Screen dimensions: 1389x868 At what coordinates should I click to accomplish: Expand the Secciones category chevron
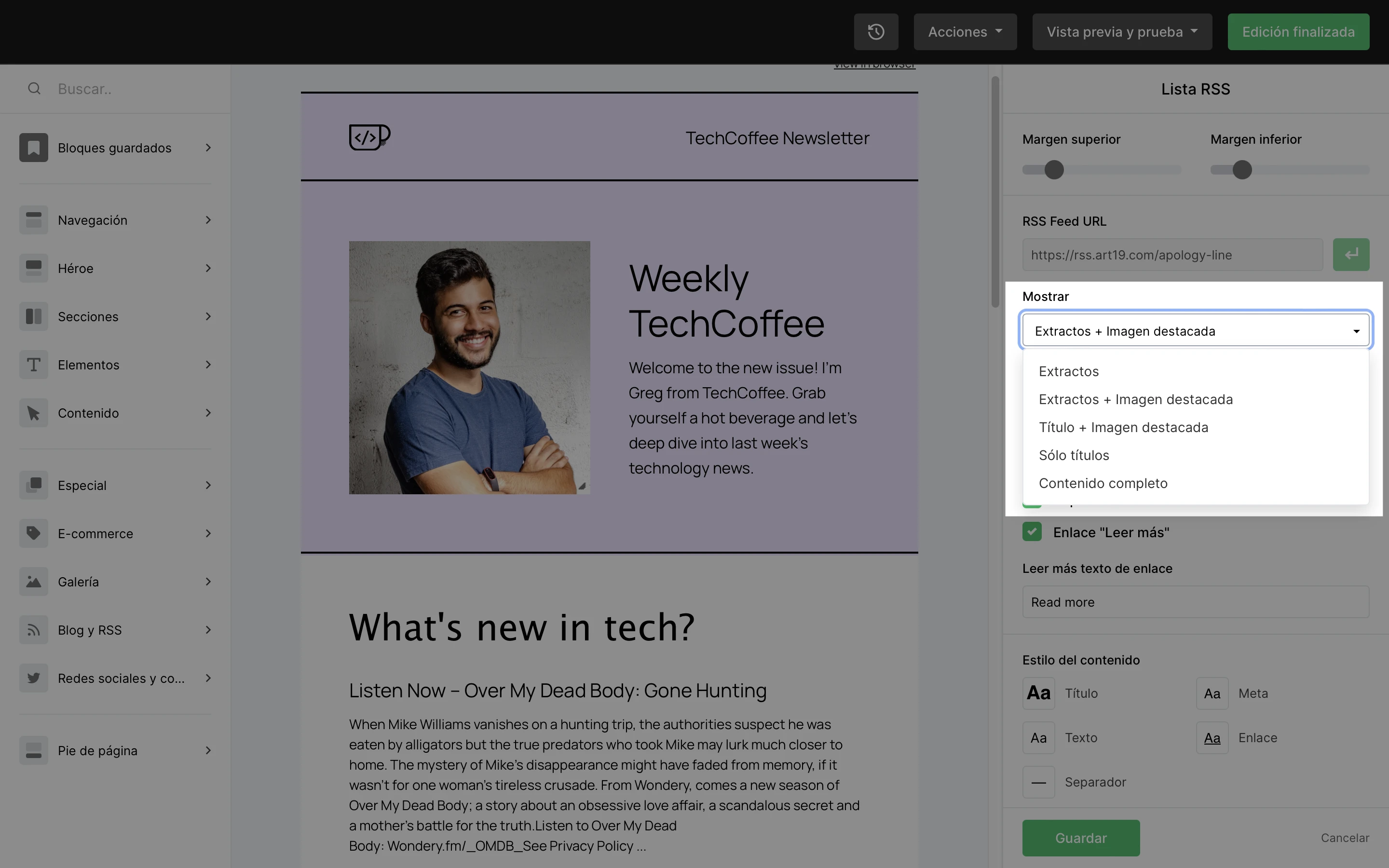pyautogui.click(x=208, y=316)
